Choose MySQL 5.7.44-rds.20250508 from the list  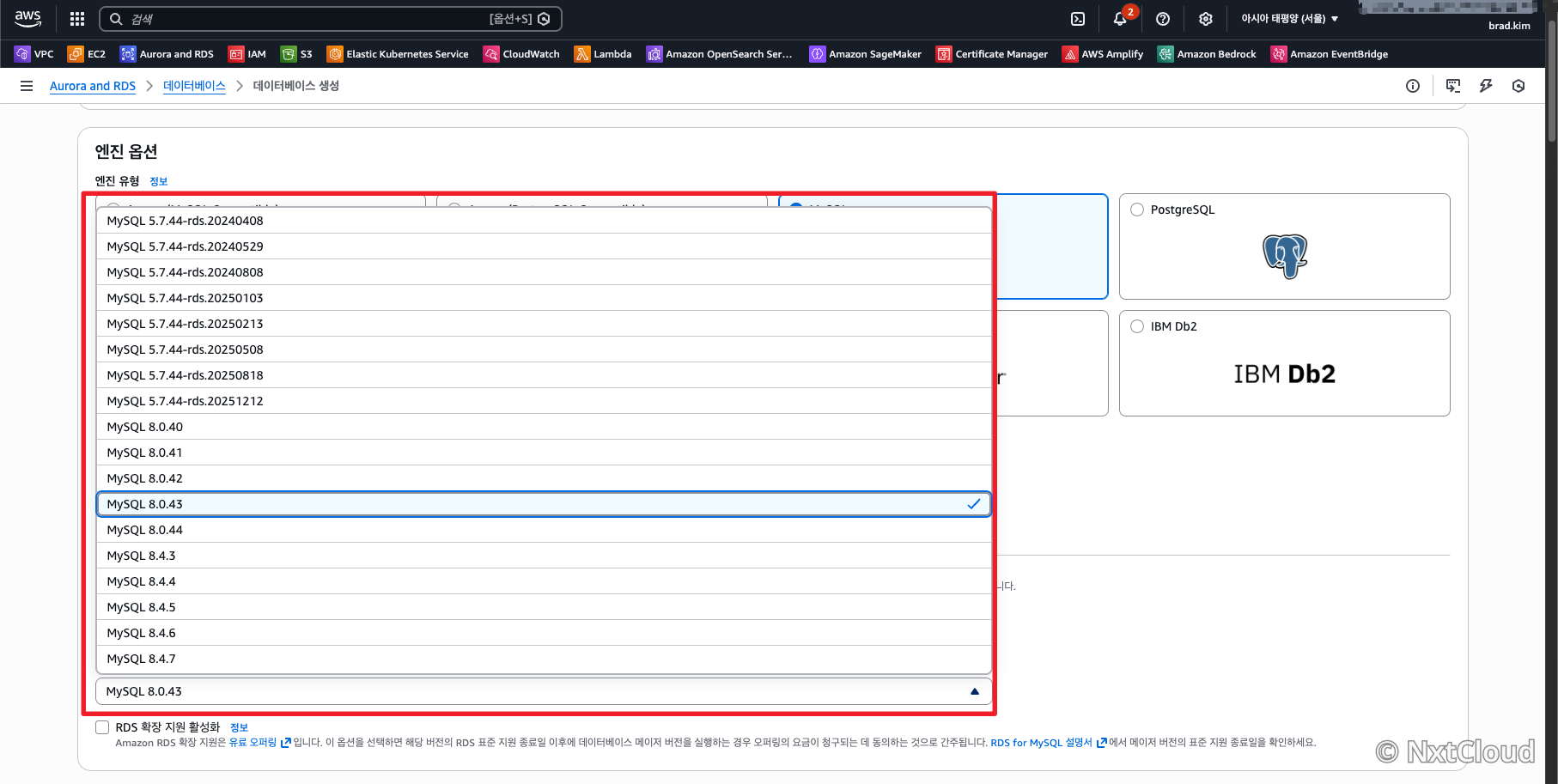pyautogui.click(x=544, y=349)
